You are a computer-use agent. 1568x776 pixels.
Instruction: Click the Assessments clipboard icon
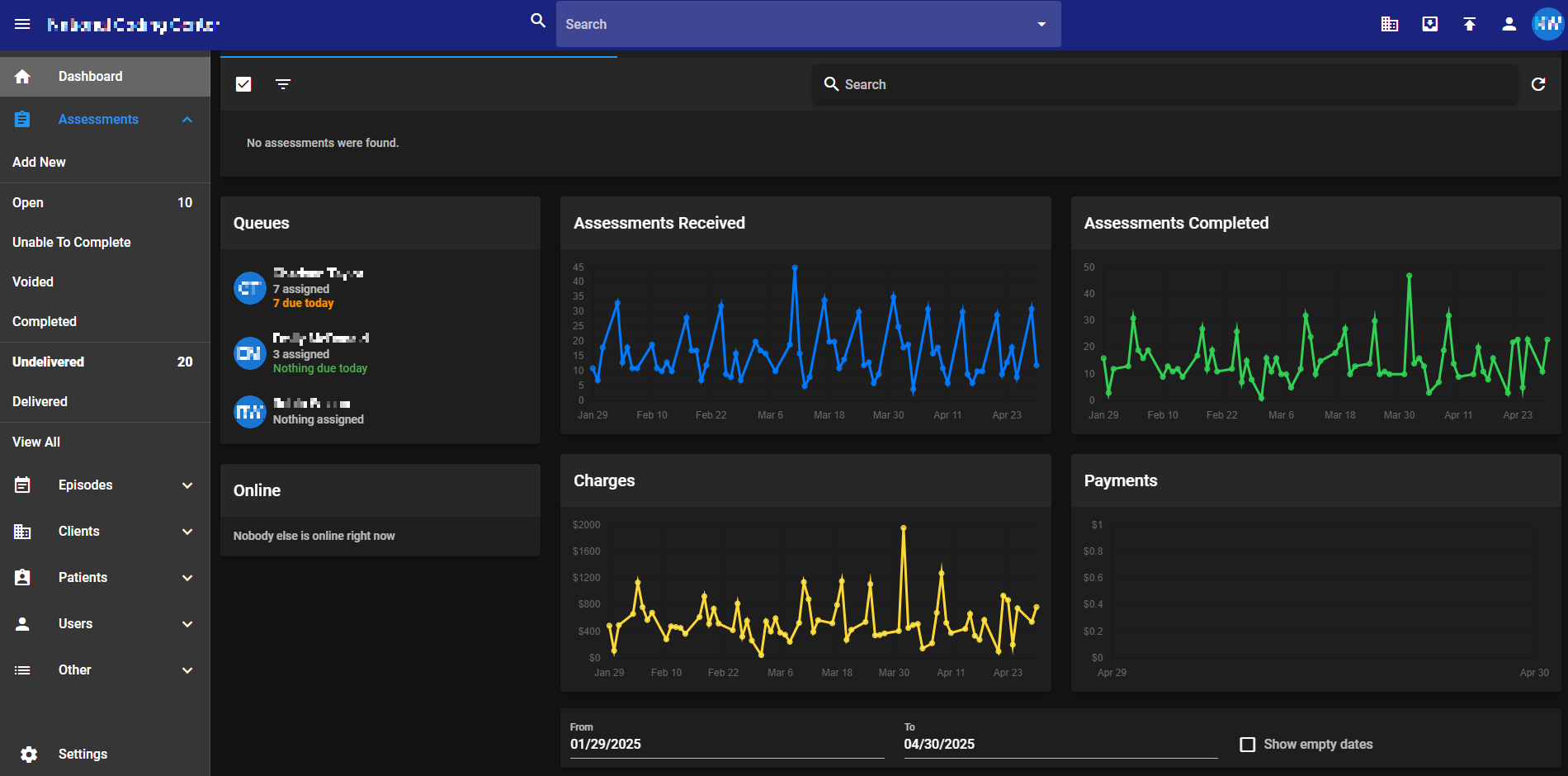point(22,120)
